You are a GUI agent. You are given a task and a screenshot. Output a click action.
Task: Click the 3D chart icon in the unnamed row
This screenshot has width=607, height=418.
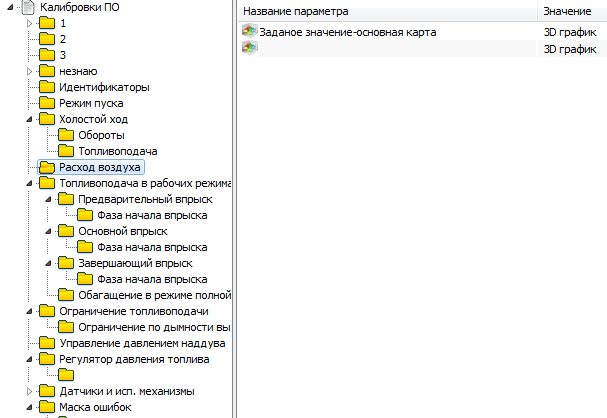(x=249, y=49)
